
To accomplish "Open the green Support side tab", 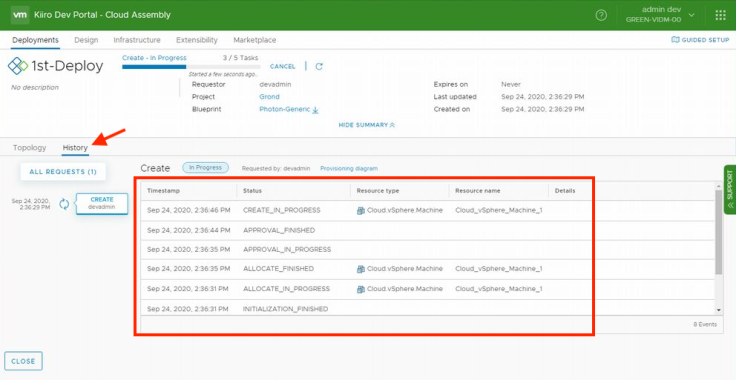I will 729,191.
